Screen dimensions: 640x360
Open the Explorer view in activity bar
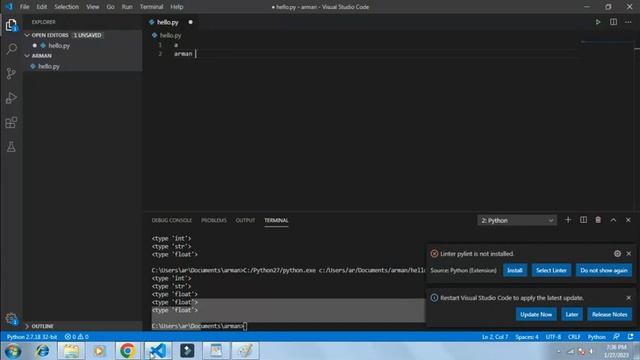(x=11, y=25)
